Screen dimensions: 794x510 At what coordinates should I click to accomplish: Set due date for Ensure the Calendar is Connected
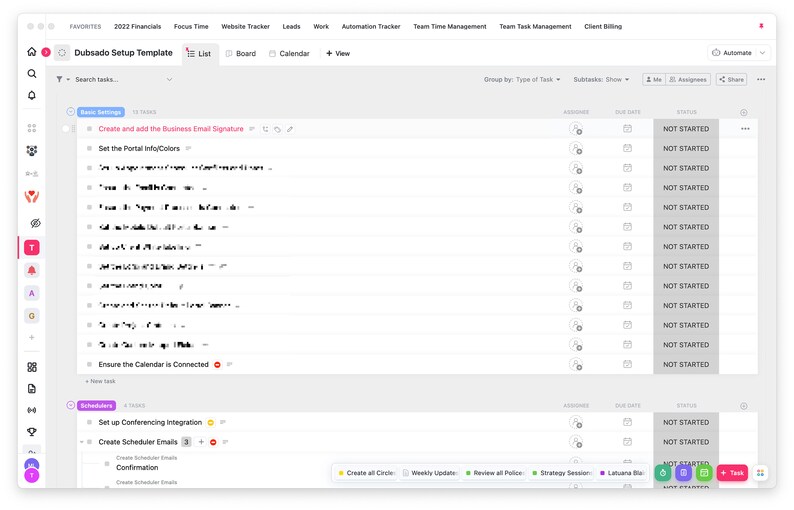tap(627, 364)
